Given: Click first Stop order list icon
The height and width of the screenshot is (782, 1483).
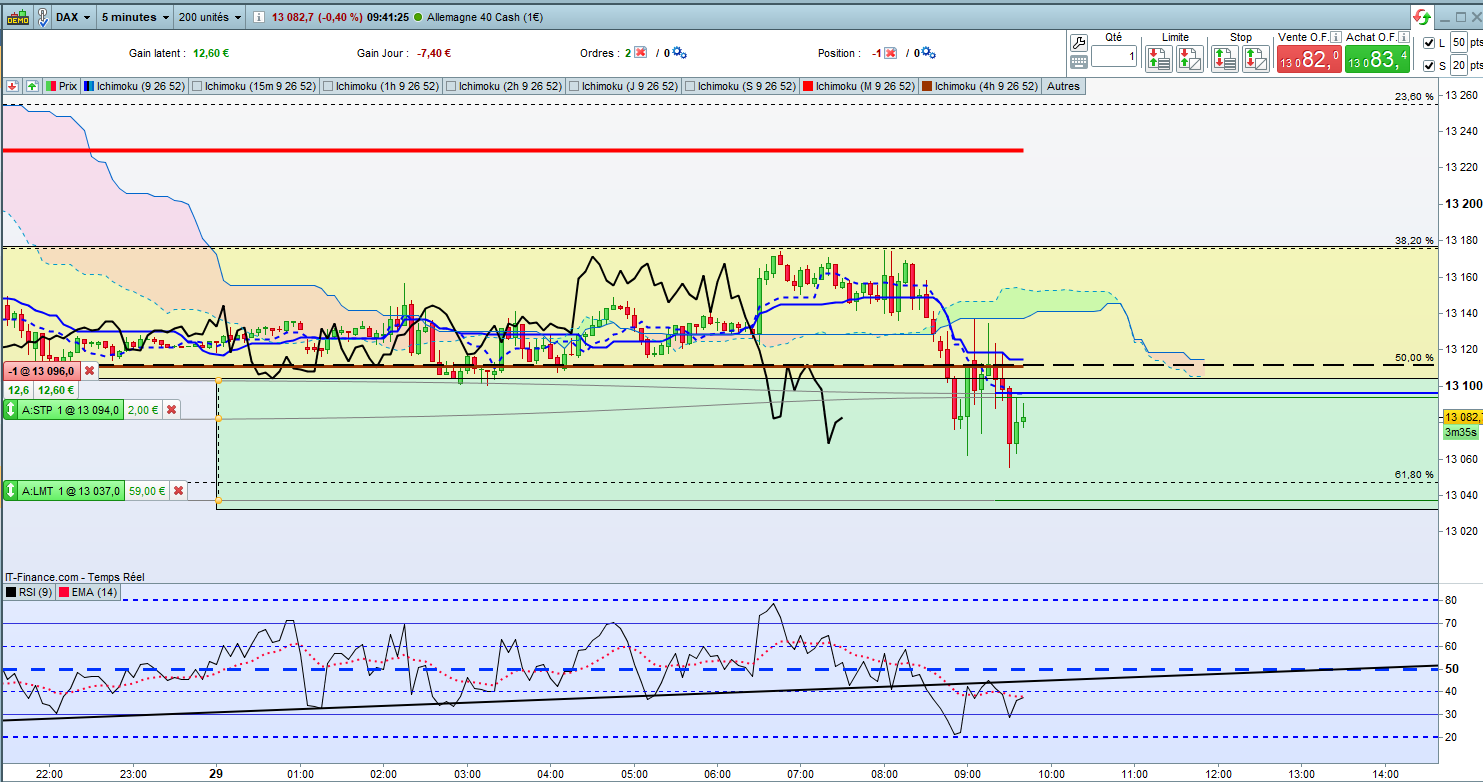Looking at the screenshot, I should coord(1224,58).
